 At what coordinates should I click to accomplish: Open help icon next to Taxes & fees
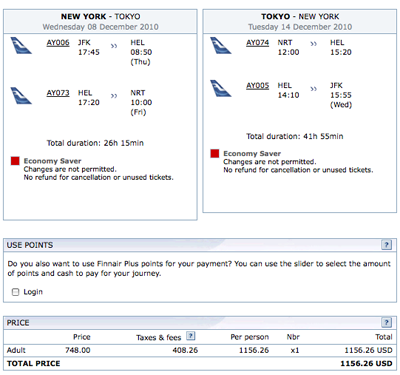[x=191, y=336]
